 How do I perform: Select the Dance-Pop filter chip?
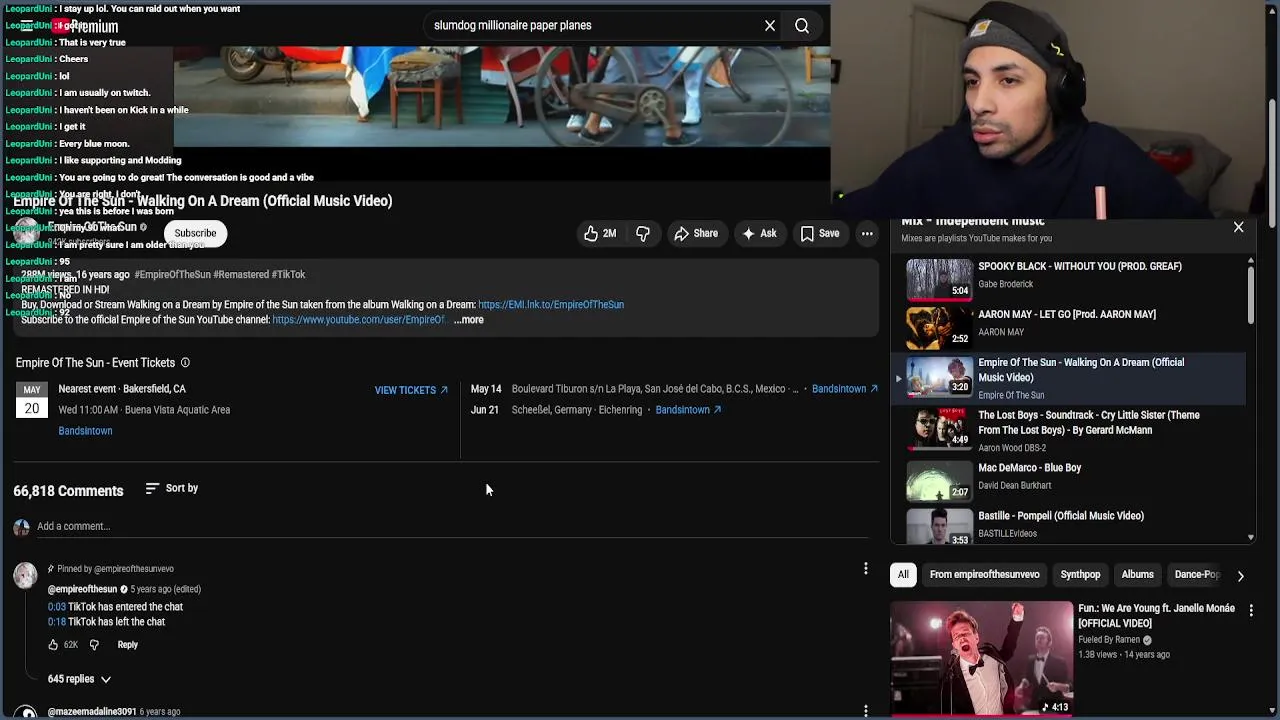1197,575
